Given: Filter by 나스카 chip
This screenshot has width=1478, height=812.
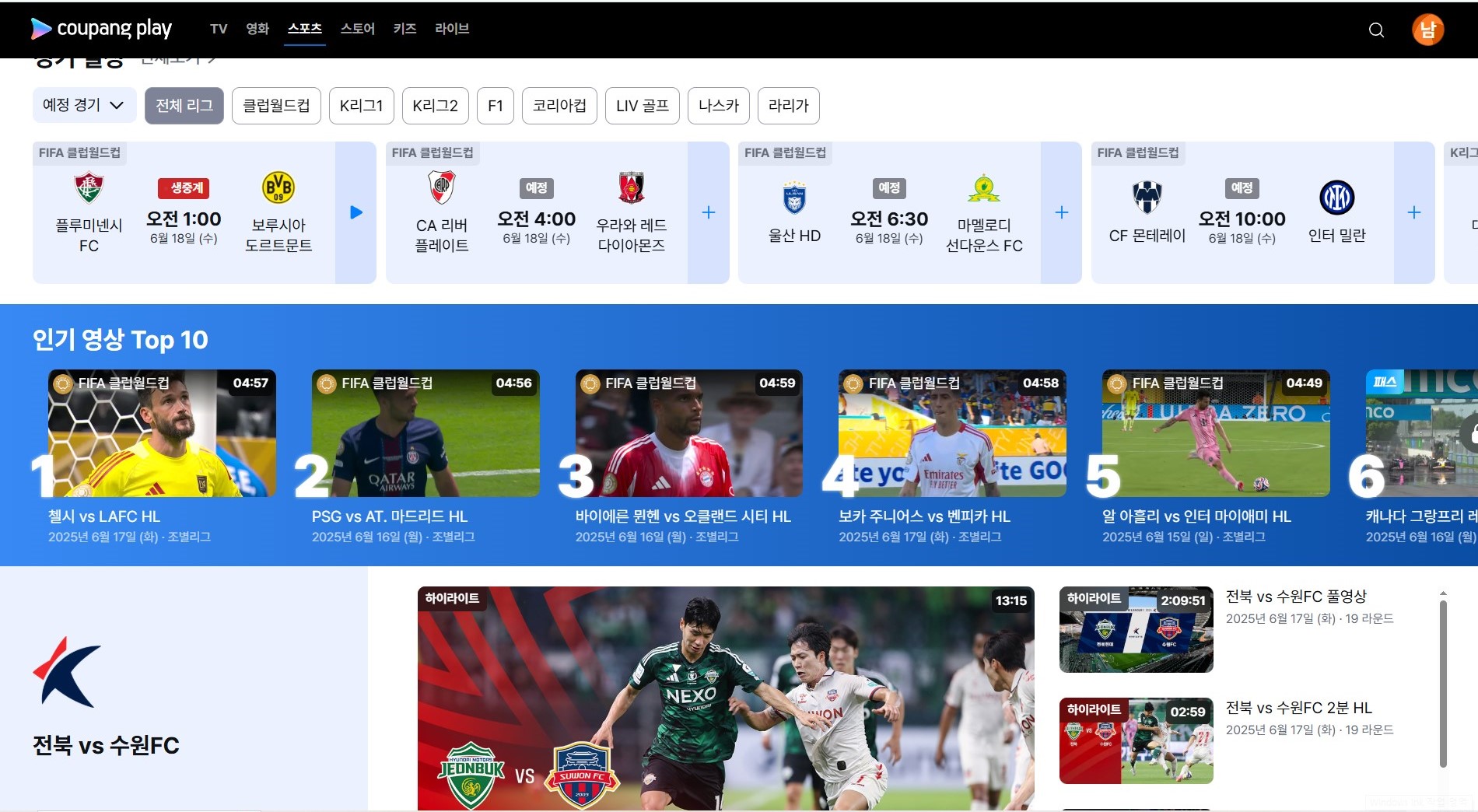Looking at the screenshot, I should (x=719, y=105).
